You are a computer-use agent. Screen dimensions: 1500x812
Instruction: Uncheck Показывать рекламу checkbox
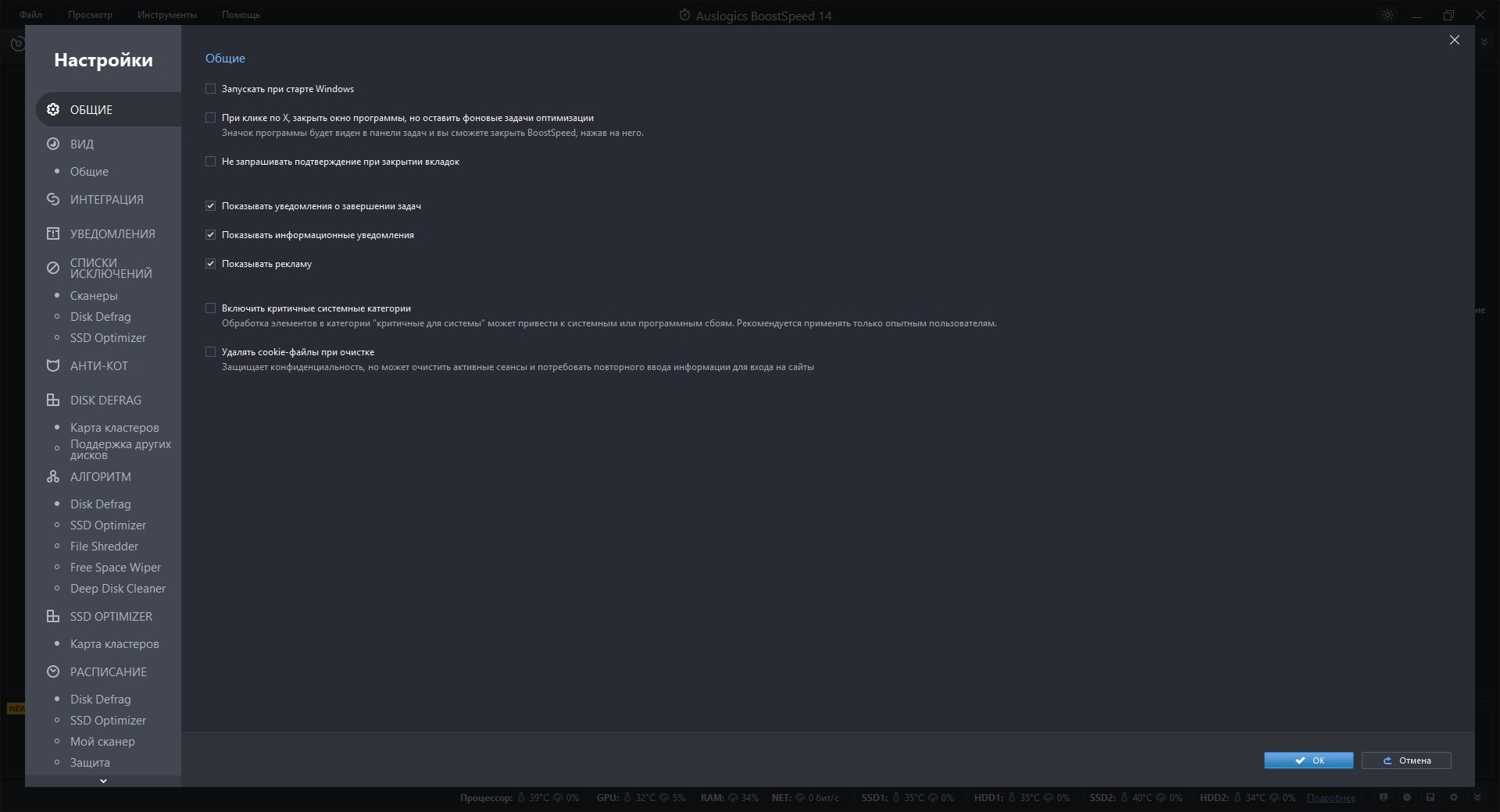210,264
